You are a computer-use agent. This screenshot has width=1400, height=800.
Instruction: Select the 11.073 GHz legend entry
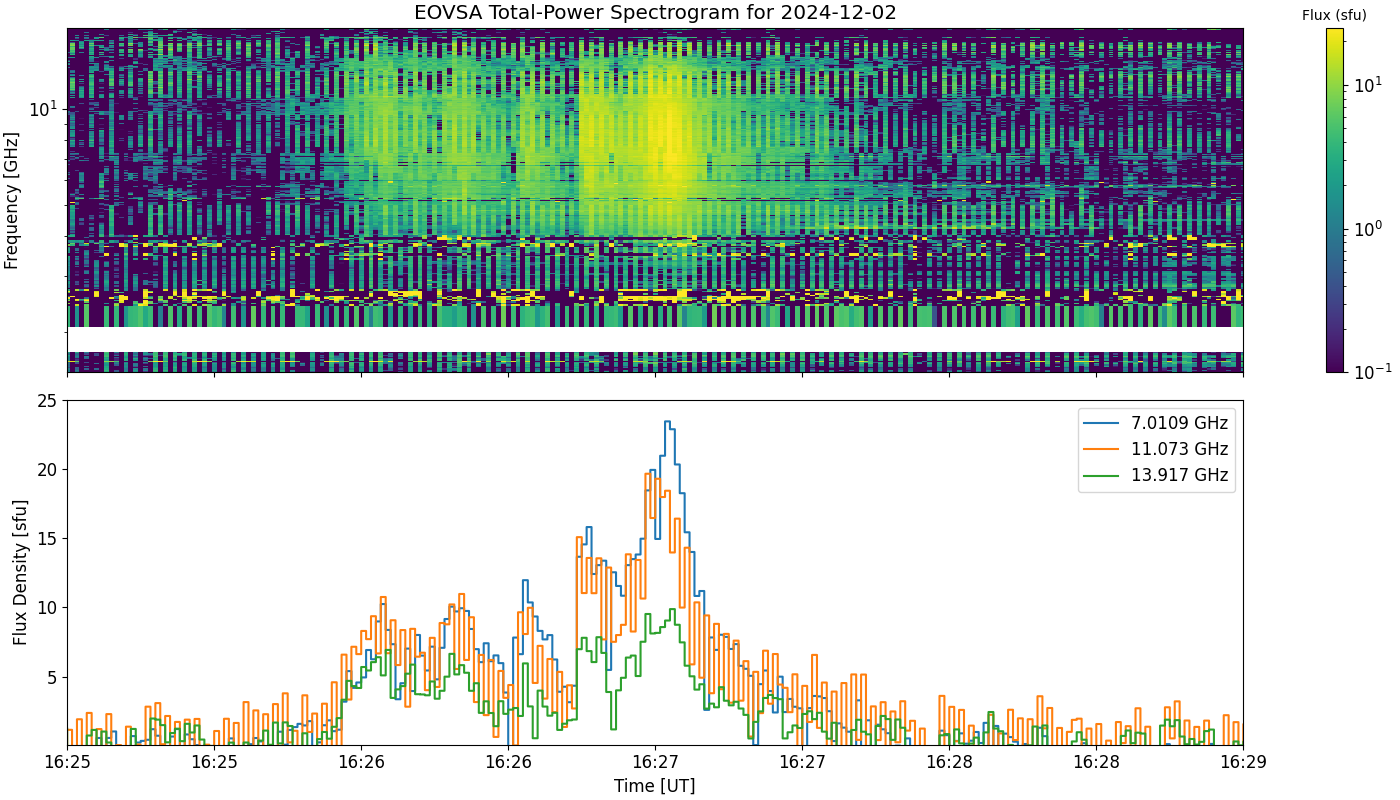pos(1156,449)
